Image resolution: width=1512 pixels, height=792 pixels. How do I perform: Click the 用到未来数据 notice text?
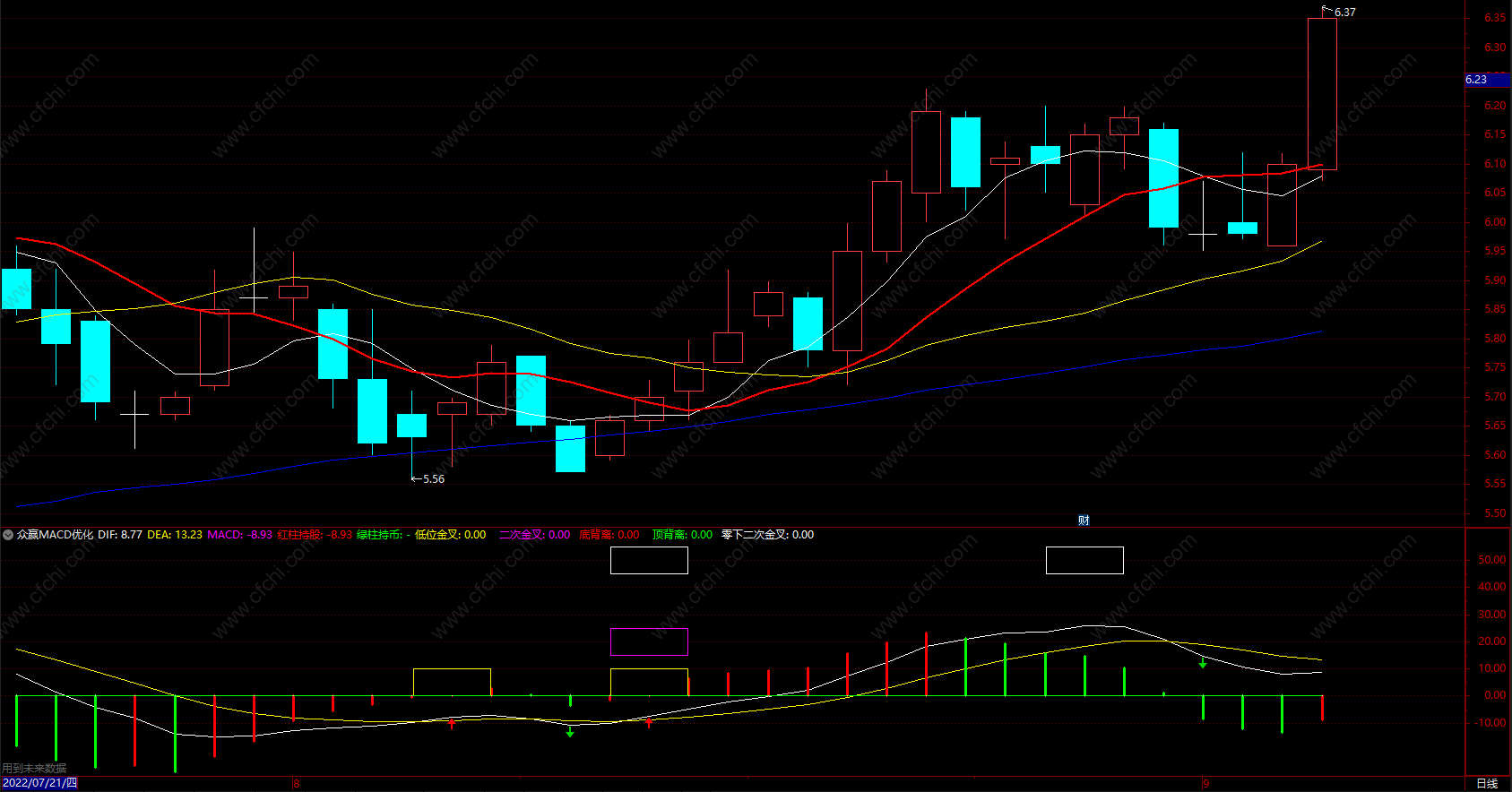(x=34, y=769)
